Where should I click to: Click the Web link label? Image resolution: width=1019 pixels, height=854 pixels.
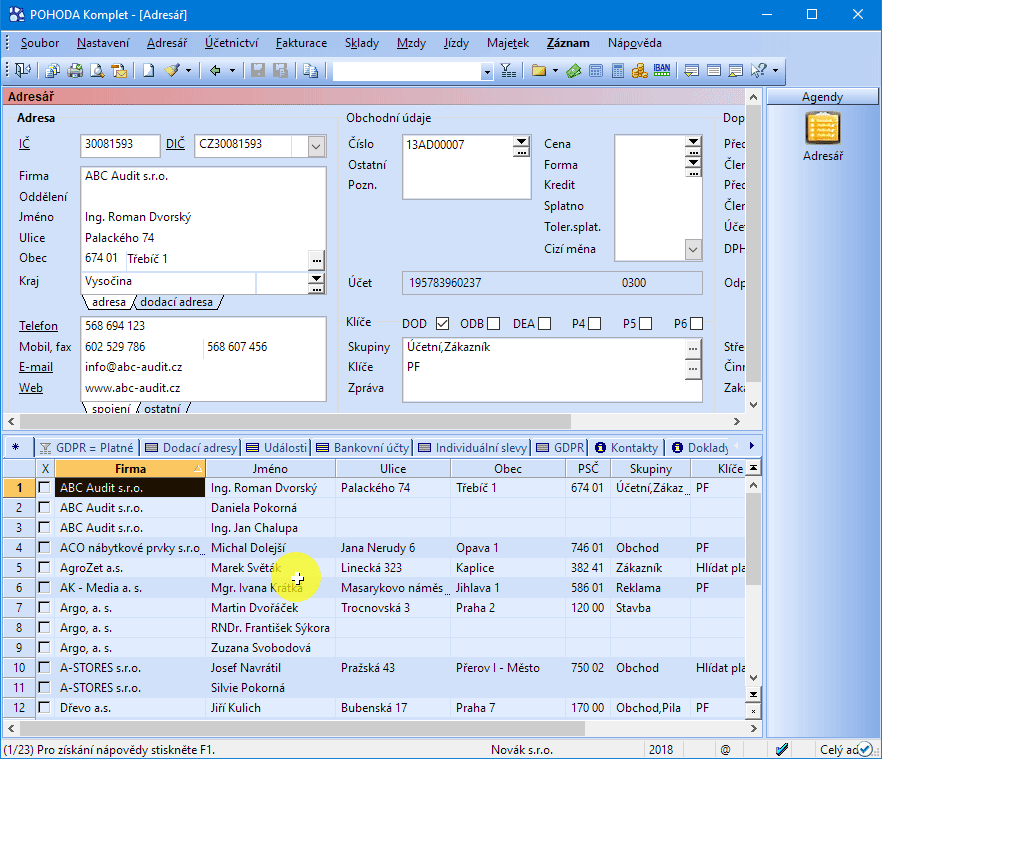31,388
